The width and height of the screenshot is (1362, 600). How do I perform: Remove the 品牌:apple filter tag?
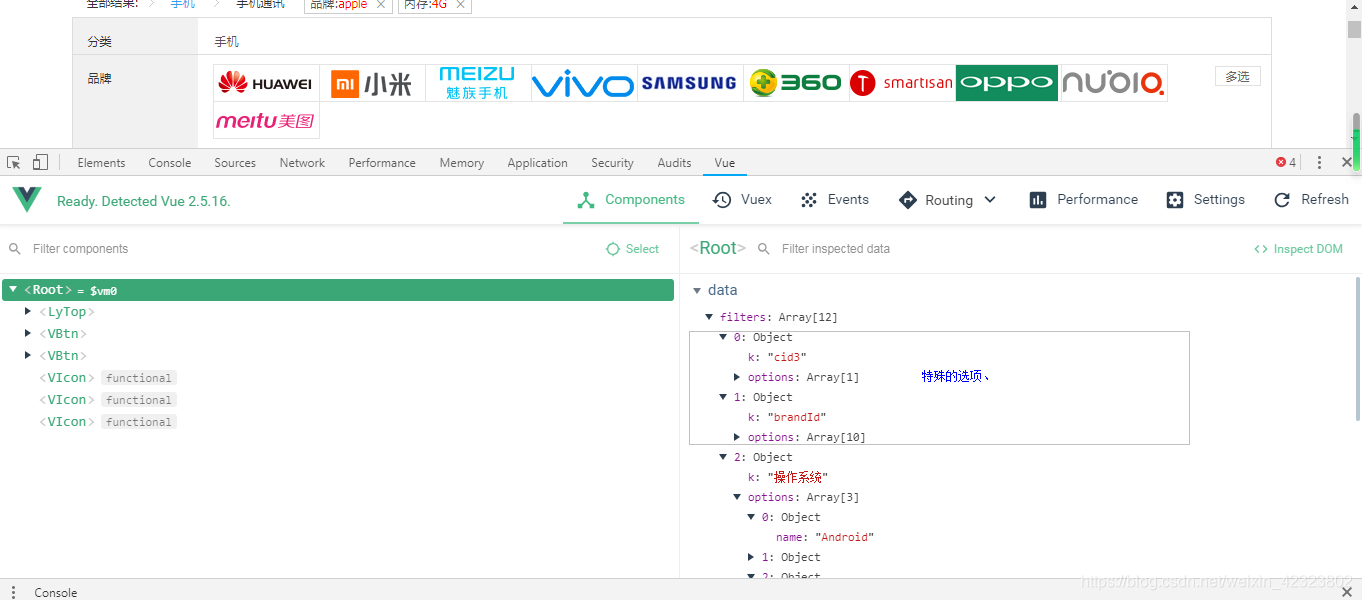(381, 5)
